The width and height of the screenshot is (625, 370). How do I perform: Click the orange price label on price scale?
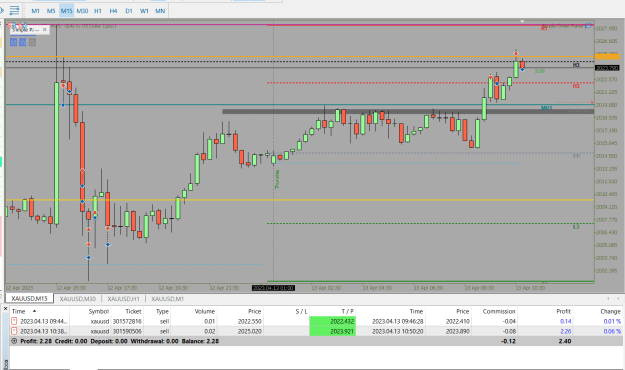[x=607, y=56]
